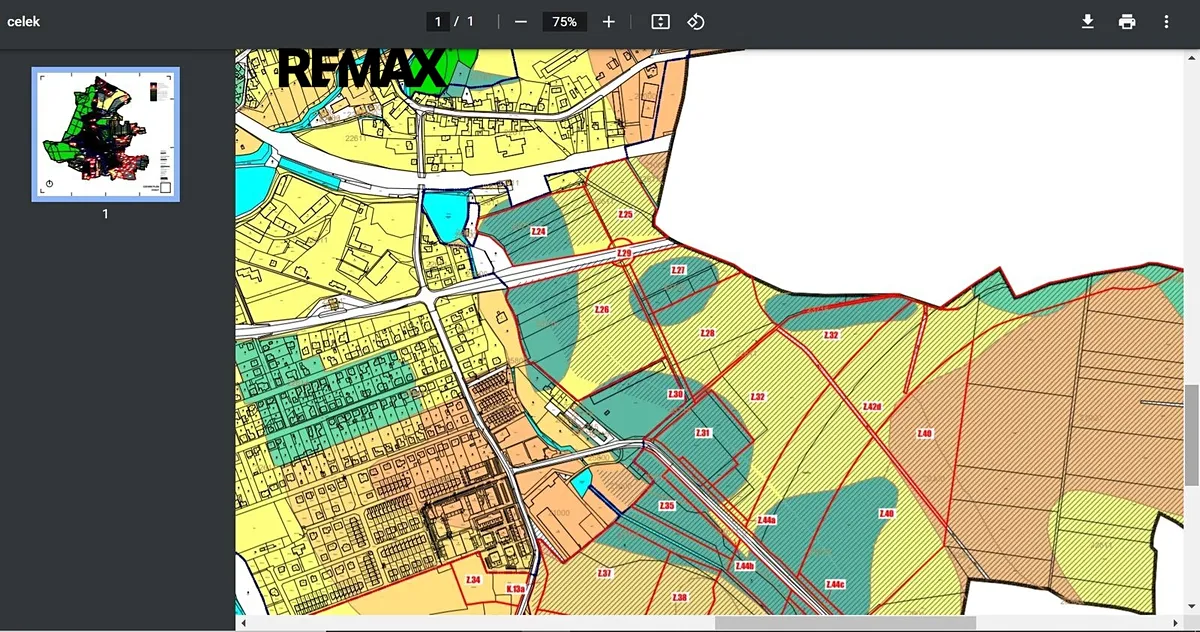Toggle the fit to page button
1200x632 pixels.
pos(660,22)
